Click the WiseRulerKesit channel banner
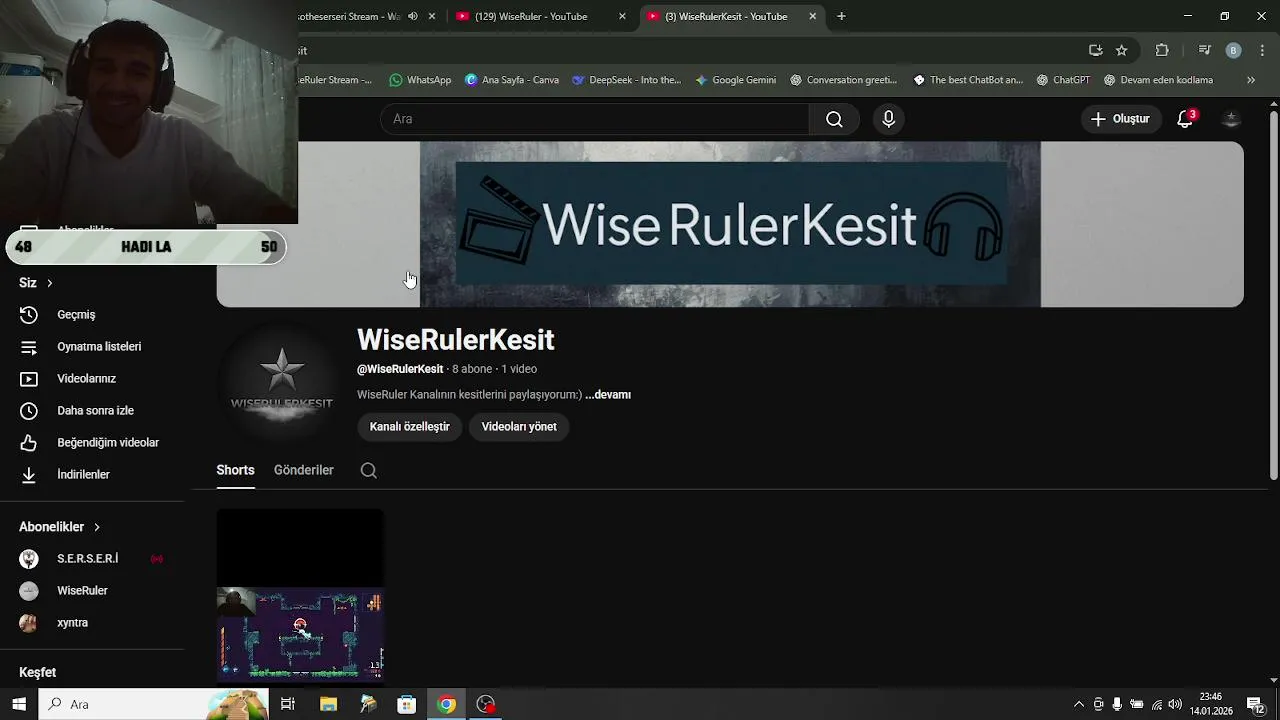The height and width of the screenshot is (720, 1280). pos(730,224)
